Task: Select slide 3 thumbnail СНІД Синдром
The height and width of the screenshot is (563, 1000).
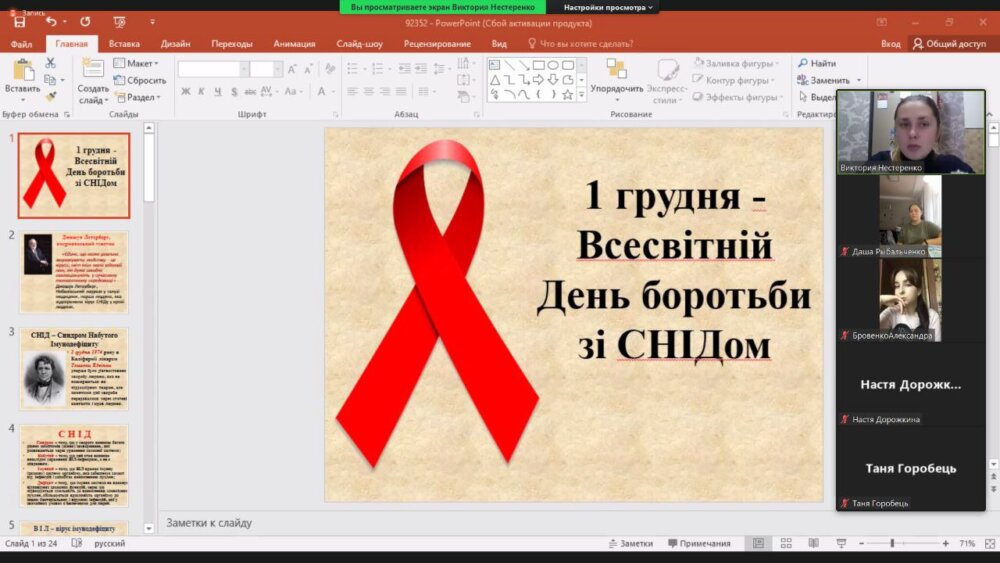Action: tap(74, 369)
